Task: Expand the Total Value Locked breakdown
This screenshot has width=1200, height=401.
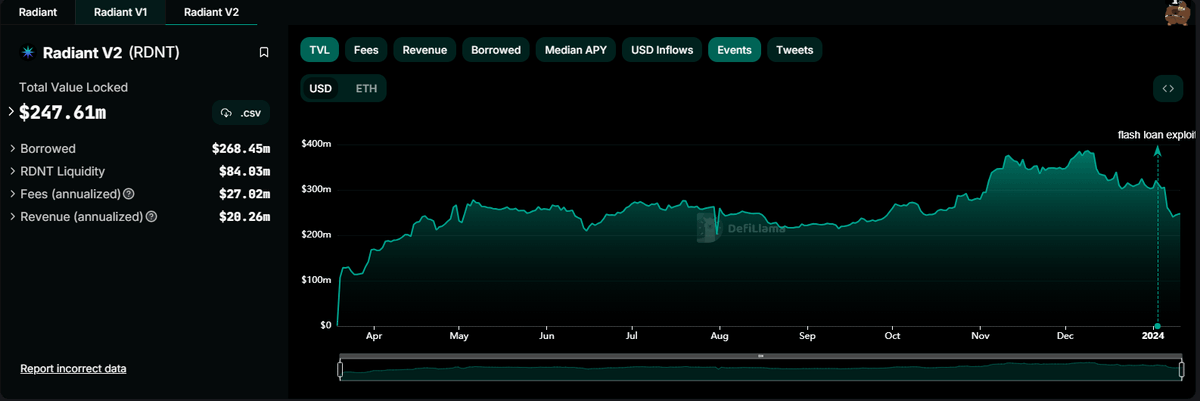Action: click(12, 112)
